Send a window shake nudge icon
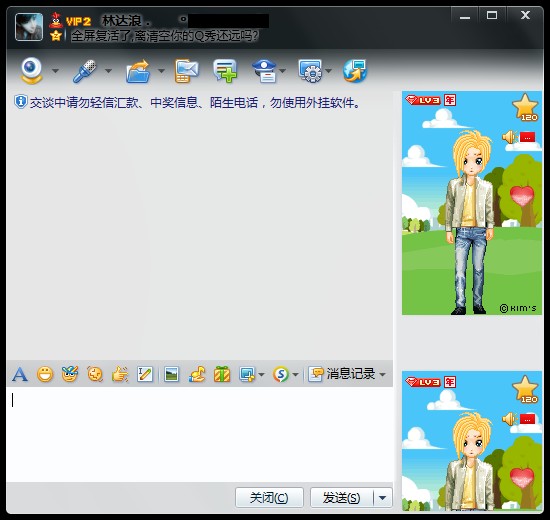Image resolution: width=550 pixels, height=520 pixels. pyautogui.click(x=95, y=374)
